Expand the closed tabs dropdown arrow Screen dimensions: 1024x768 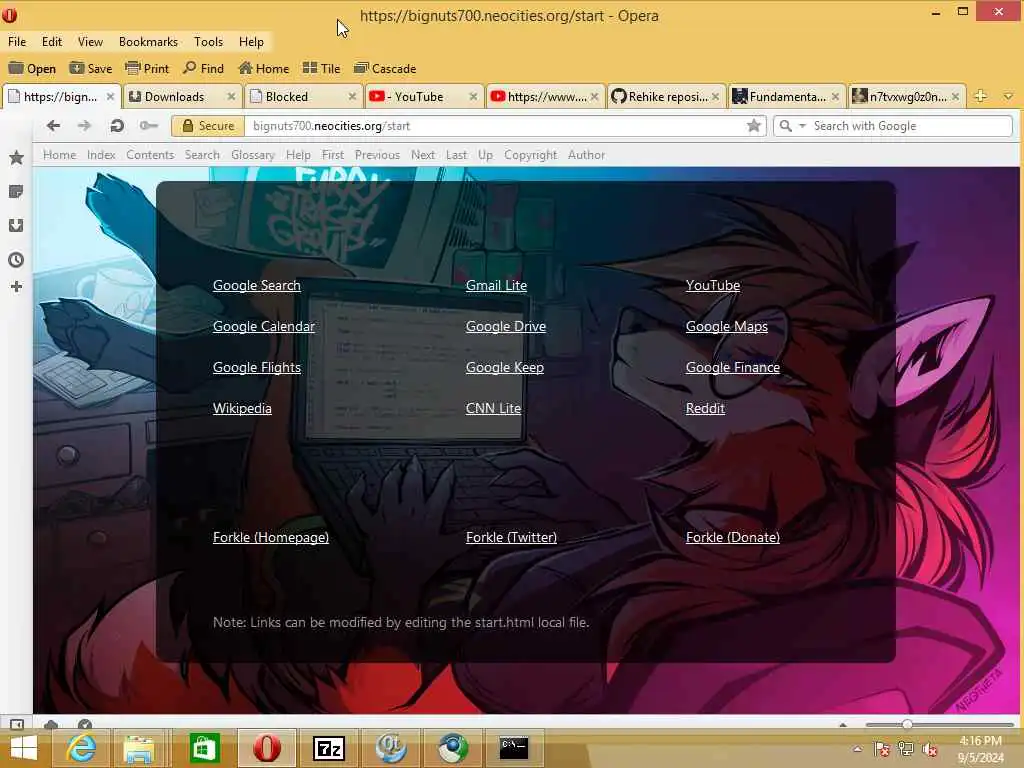point(1008,97)
